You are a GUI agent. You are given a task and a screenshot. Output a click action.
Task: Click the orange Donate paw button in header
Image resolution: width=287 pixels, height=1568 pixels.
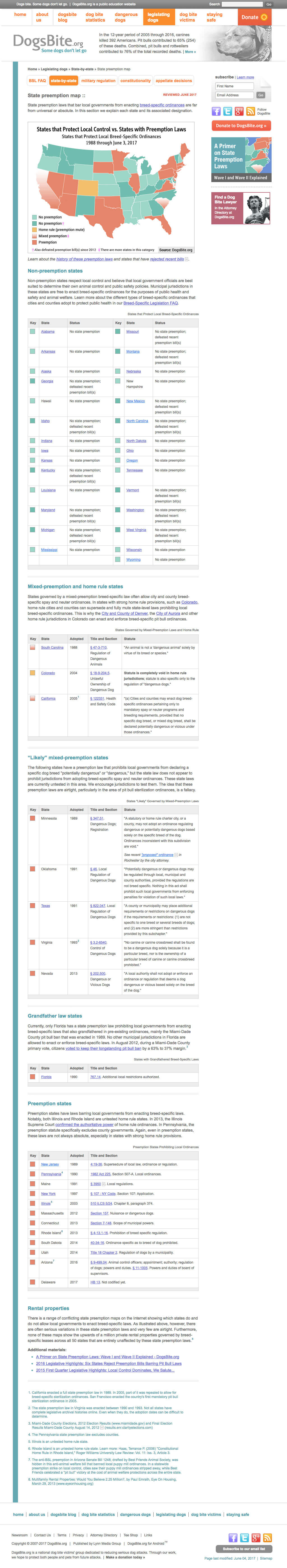click(255, 17)
